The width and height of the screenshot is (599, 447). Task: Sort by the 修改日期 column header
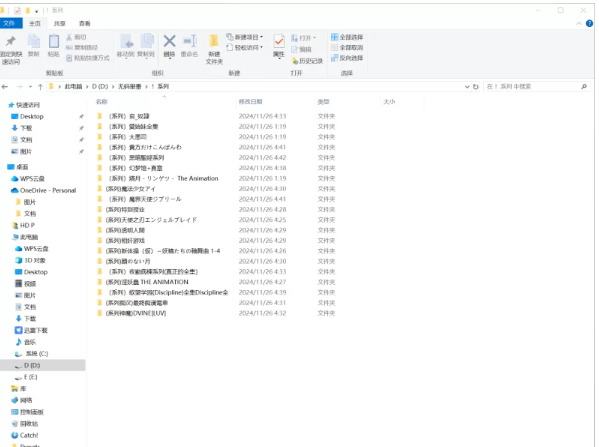click(x=251, y=102)
